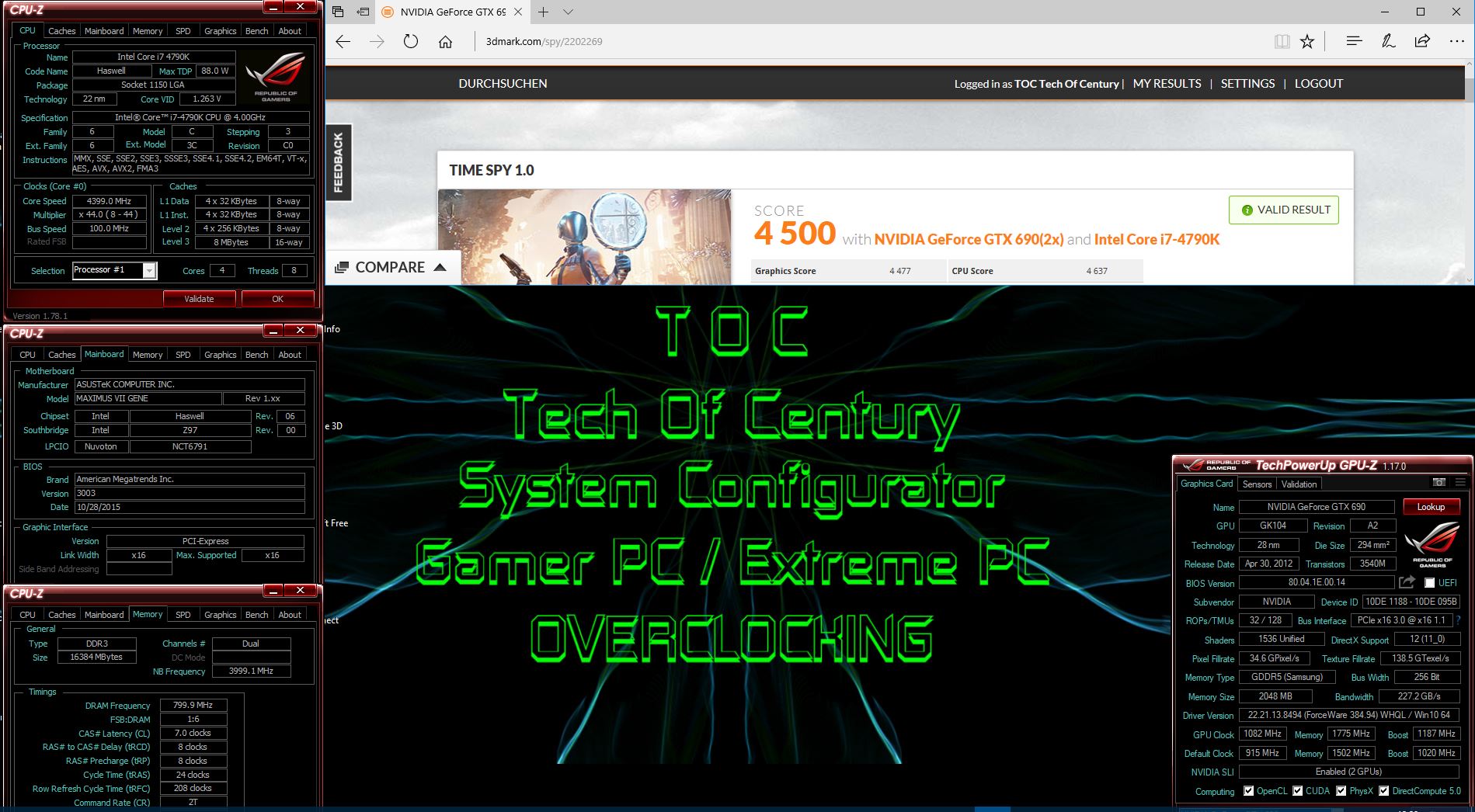This screenshot has width=1475, height=812.
Task: Click the NVIDIA SLI Enabled (2 GPUs) field
Action: click(1350, 772)
